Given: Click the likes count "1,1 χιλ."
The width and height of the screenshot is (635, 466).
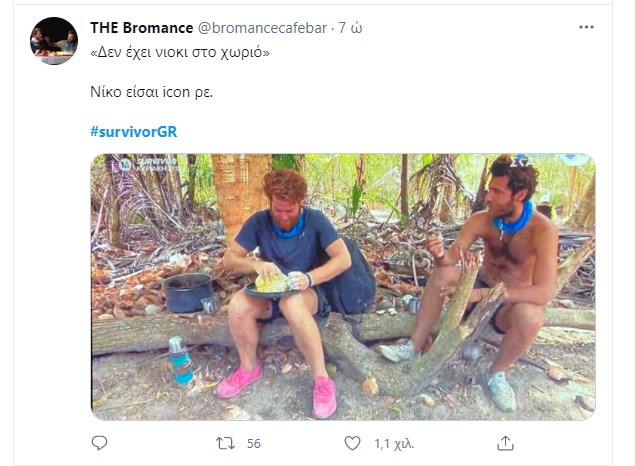Looking at the screenshot, I should coord(394,443).
